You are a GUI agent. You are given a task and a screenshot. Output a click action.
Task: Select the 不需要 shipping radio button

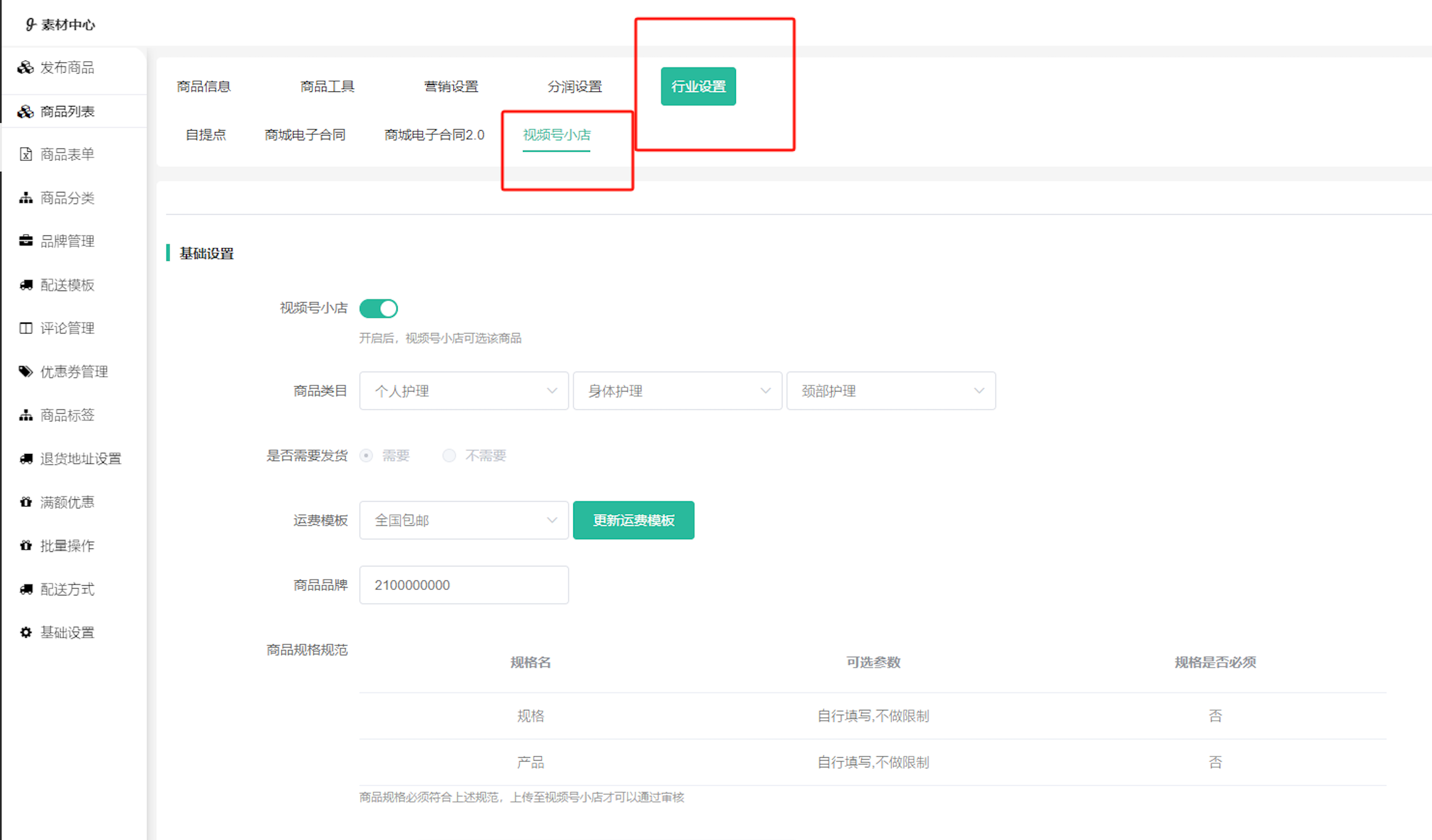[448, 455]
